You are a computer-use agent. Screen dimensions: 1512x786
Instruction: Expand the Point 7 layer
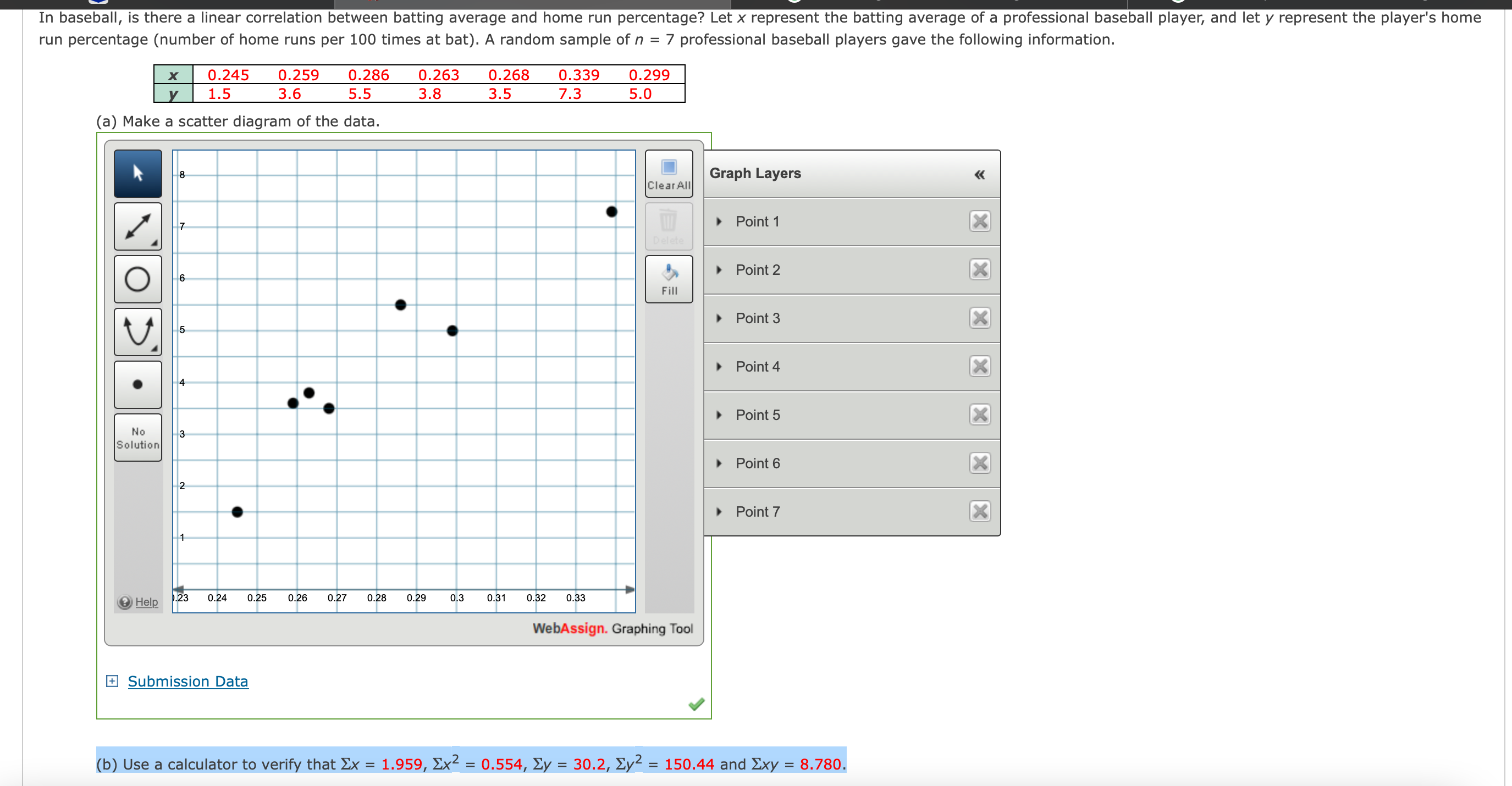[x=719, y=512]
